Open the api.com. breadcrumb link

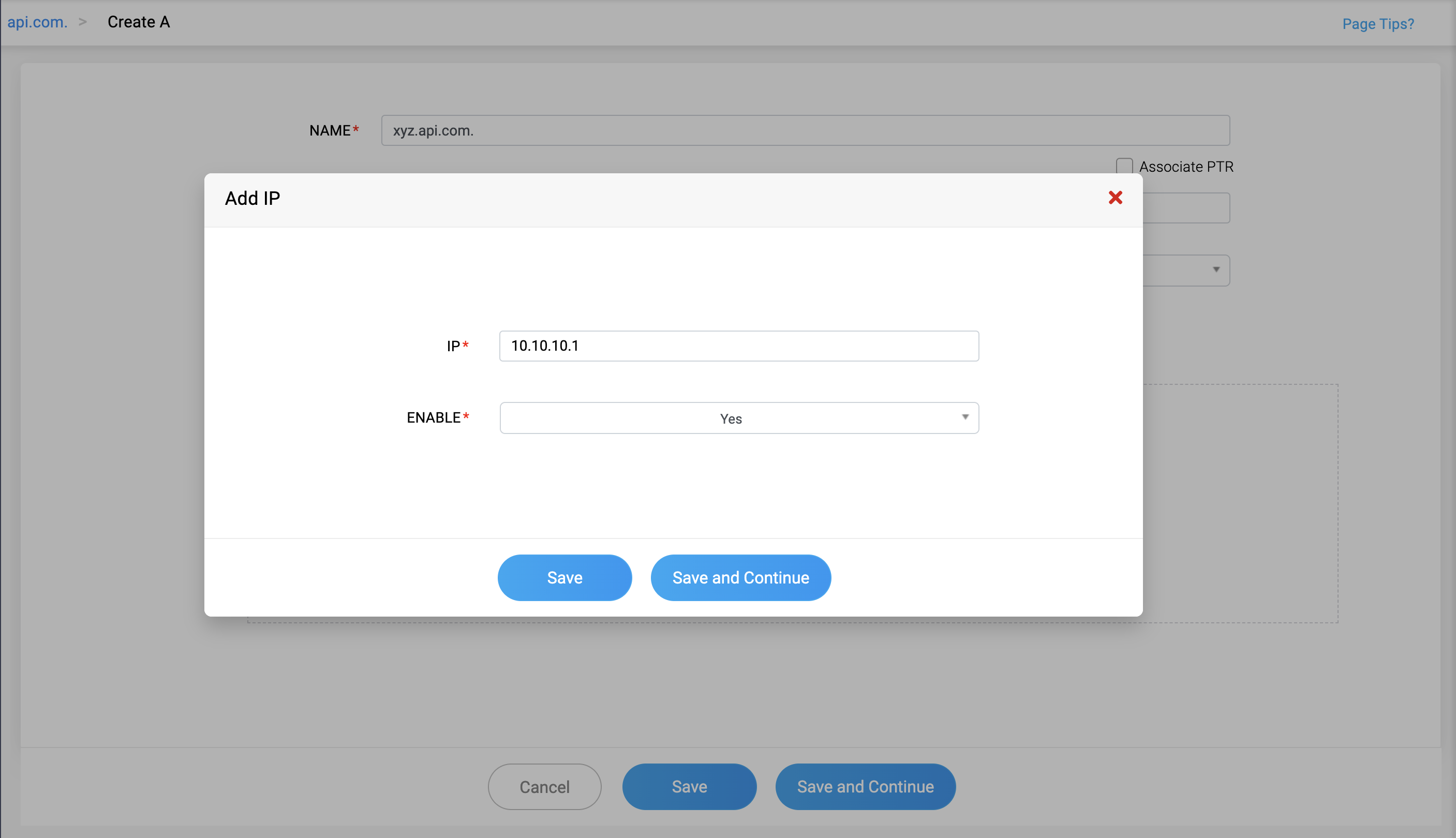[37, 22]
